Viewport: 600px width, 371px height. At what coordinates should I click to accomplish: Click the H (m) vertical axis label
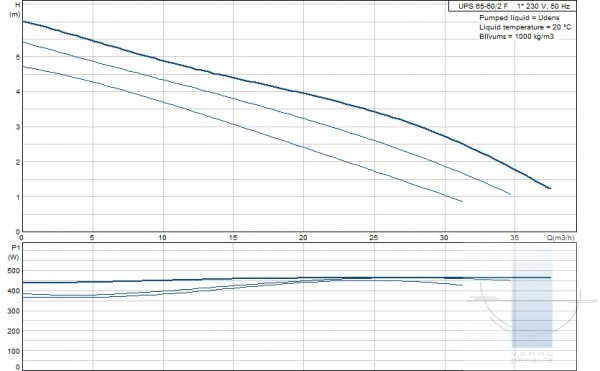click(x=16, y=10)
